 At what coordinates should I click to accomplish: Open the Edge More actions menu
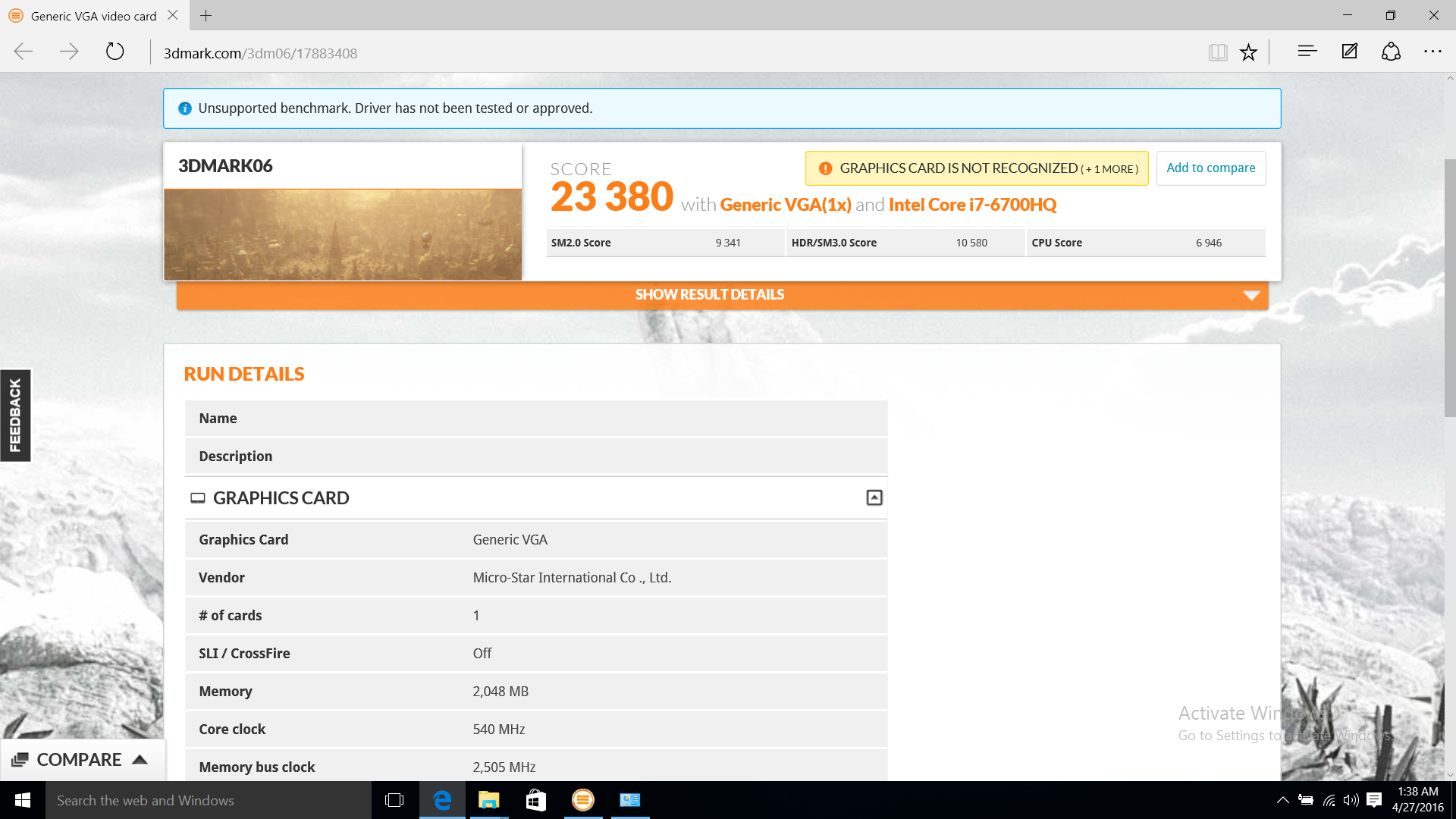pyautogui.click(x=1432, y=52)
